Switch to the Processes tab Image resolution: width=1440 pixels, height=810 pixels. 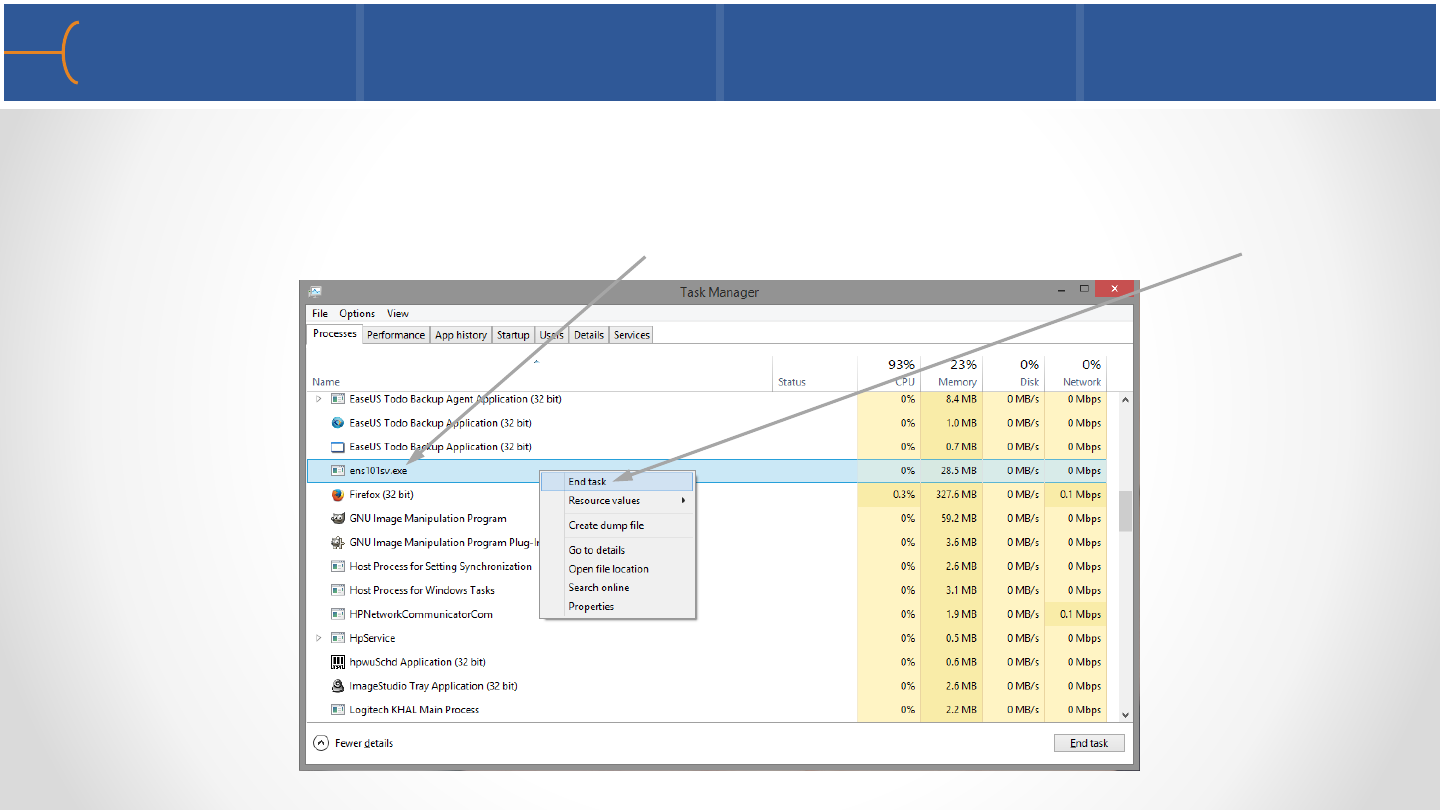pos(335,334)
